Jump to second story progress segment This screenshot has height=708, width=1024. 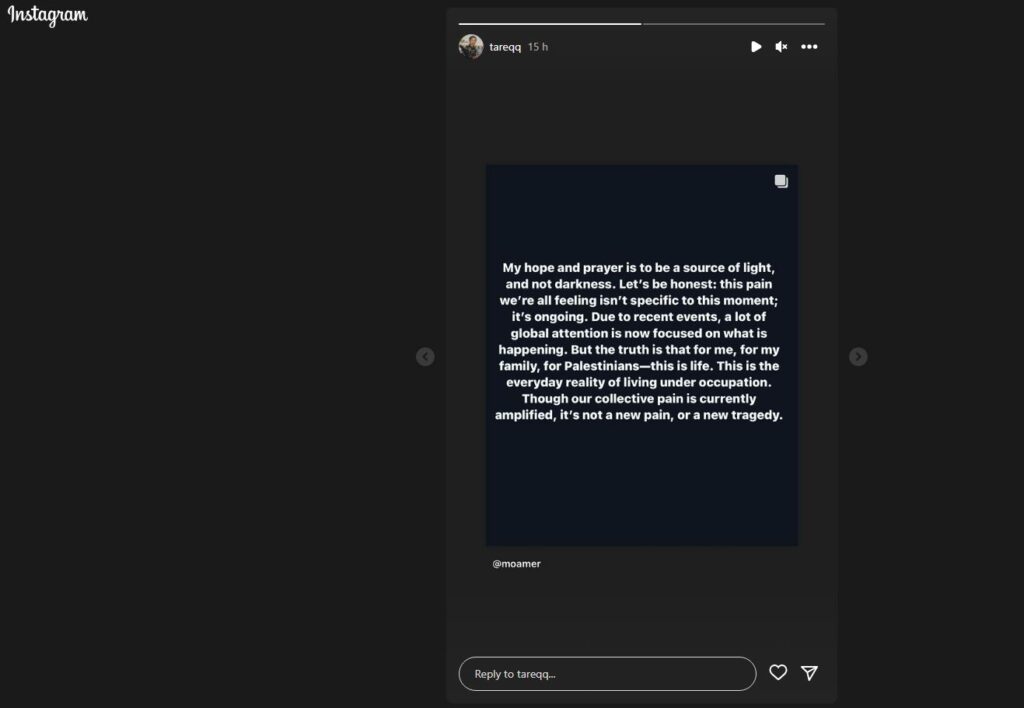coord(734,24)
